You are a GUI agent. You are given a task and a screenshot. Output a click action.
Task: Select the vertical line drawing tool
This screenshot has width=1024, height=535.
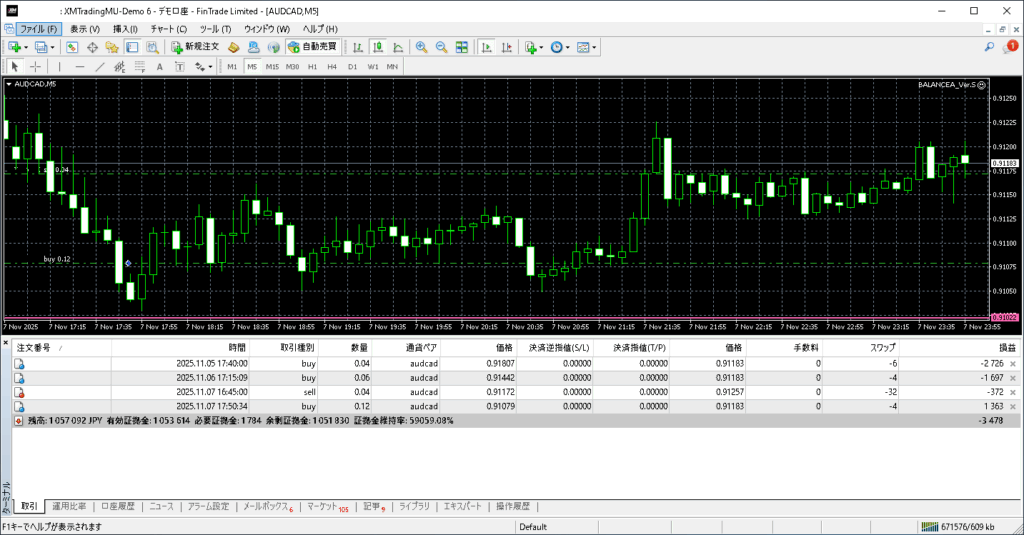[60, 67]
